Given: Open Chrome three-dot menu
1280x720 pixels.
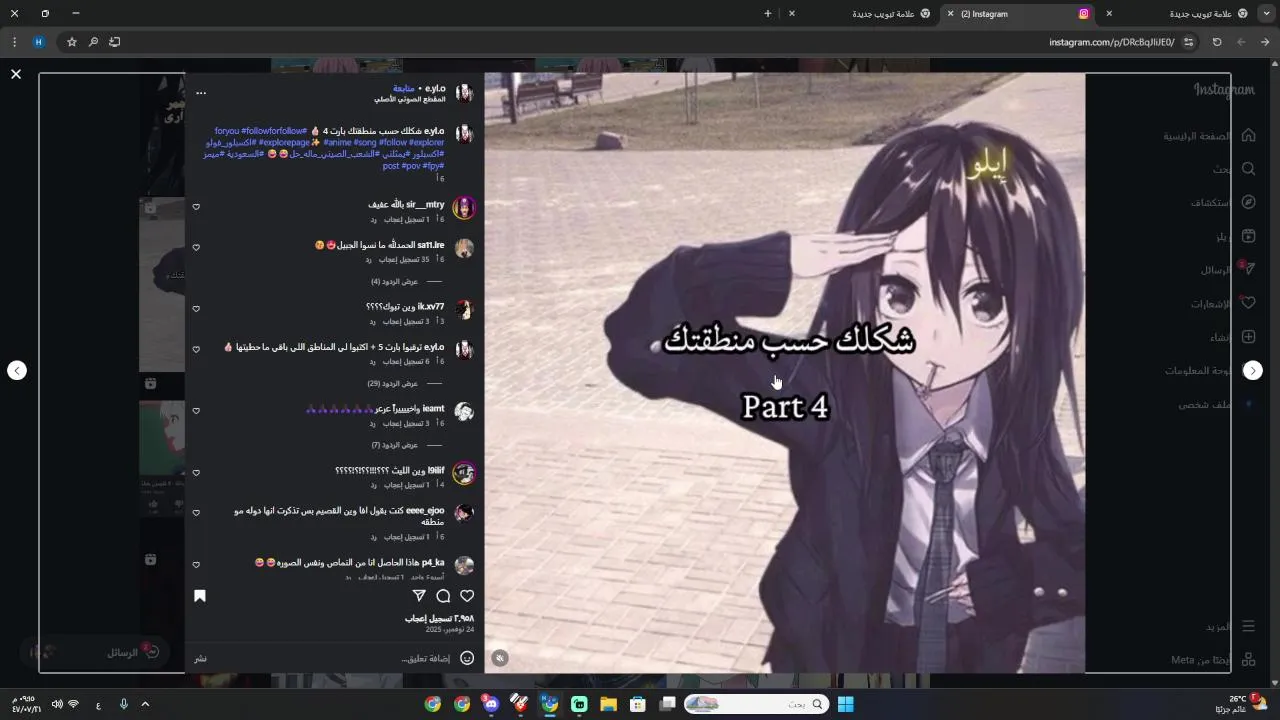Looking at the screenshot, I should 14,42.
